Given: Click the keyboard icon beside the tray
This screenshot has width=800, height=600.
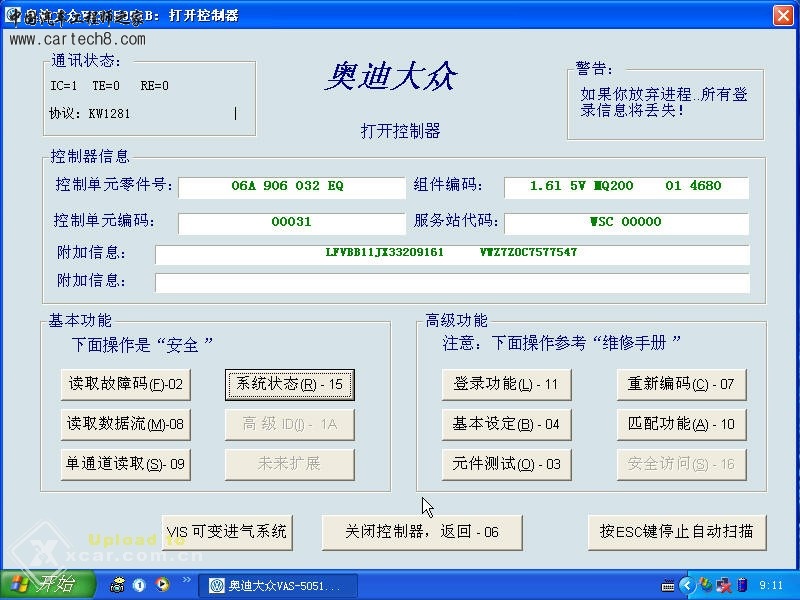Looking at the screenshot, I should (x=668, y=586).
